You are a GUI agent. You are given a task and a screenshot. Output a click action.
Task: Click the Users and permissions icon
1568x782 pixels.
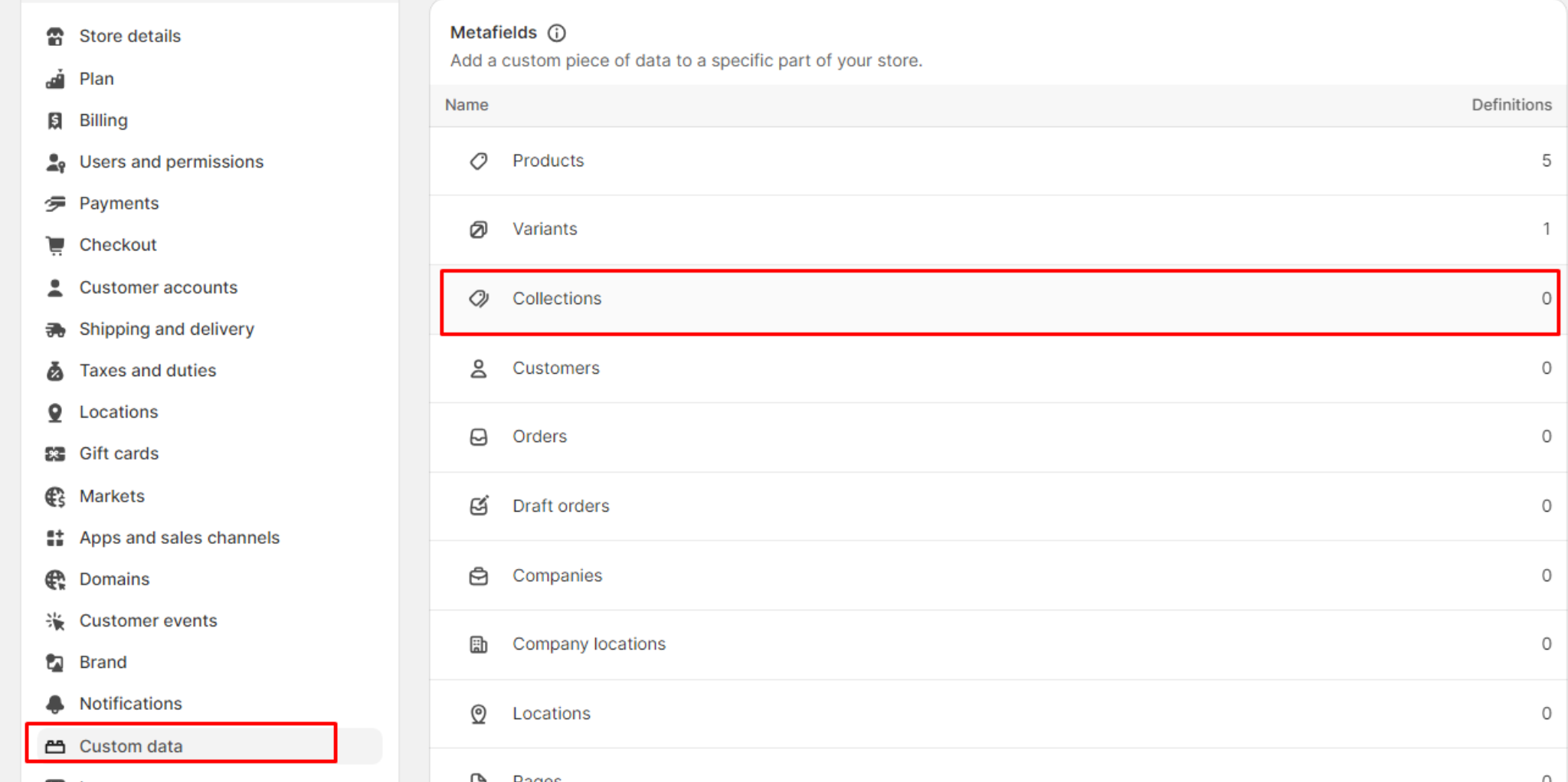click(55, 162)
